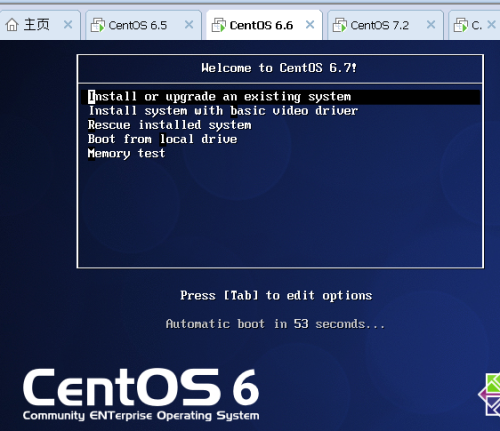Click the Automatic boot countdown text
This screenshot has height=431, width=500.
tap(275, 324)
